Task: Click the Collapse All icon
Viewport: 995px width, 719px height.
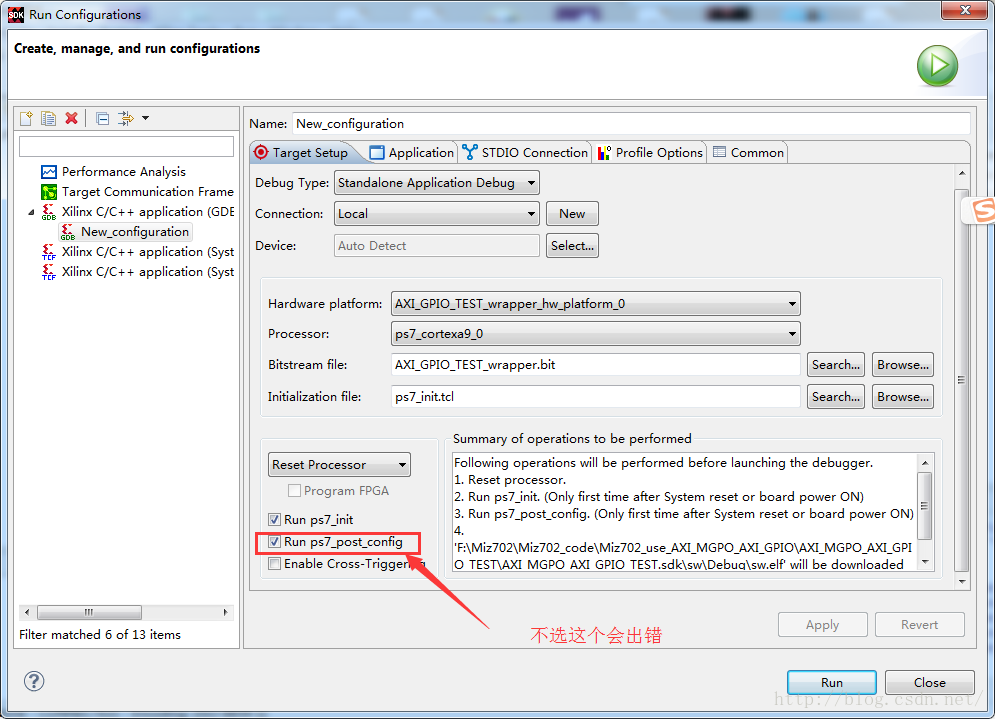Action: tap(102, 118)
